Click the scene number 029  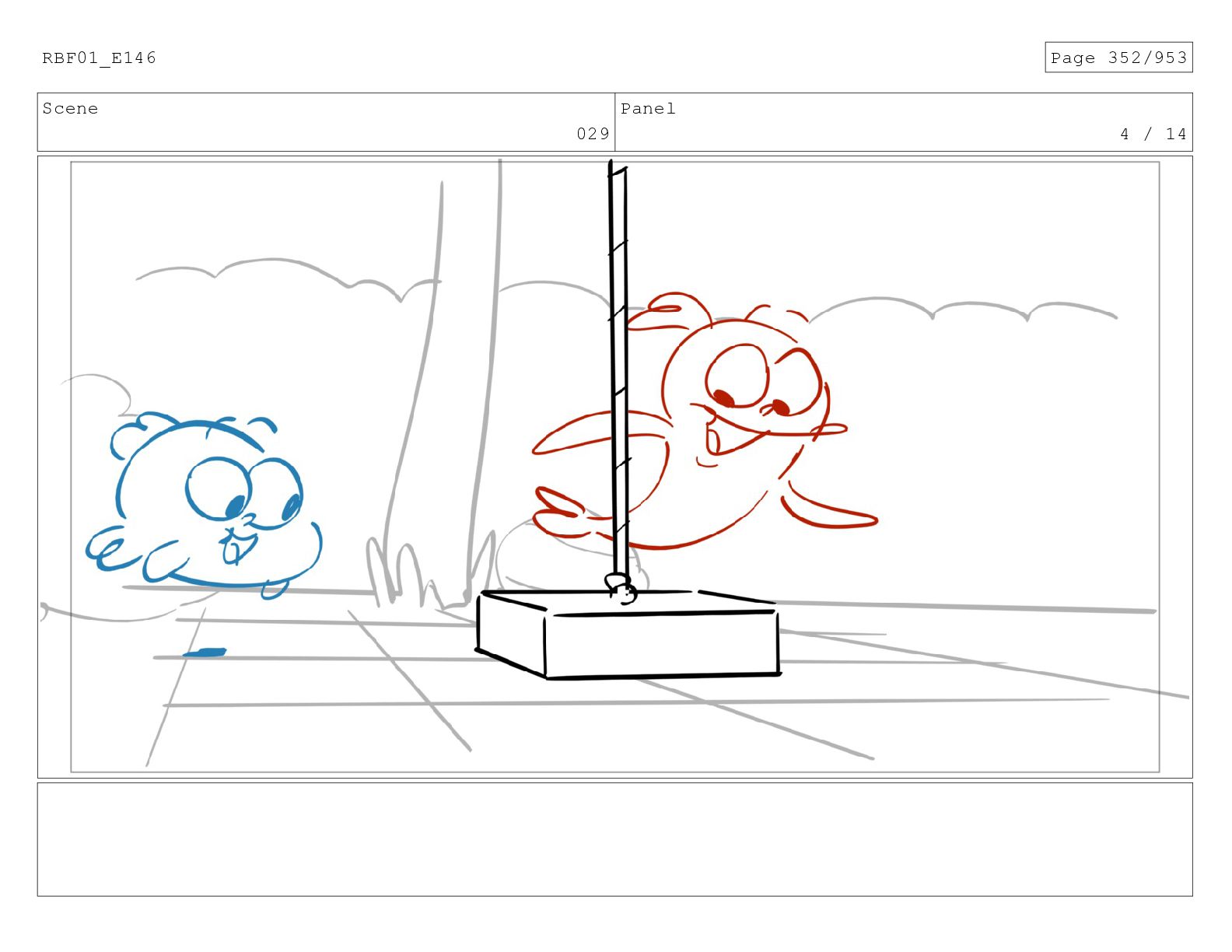593,134
